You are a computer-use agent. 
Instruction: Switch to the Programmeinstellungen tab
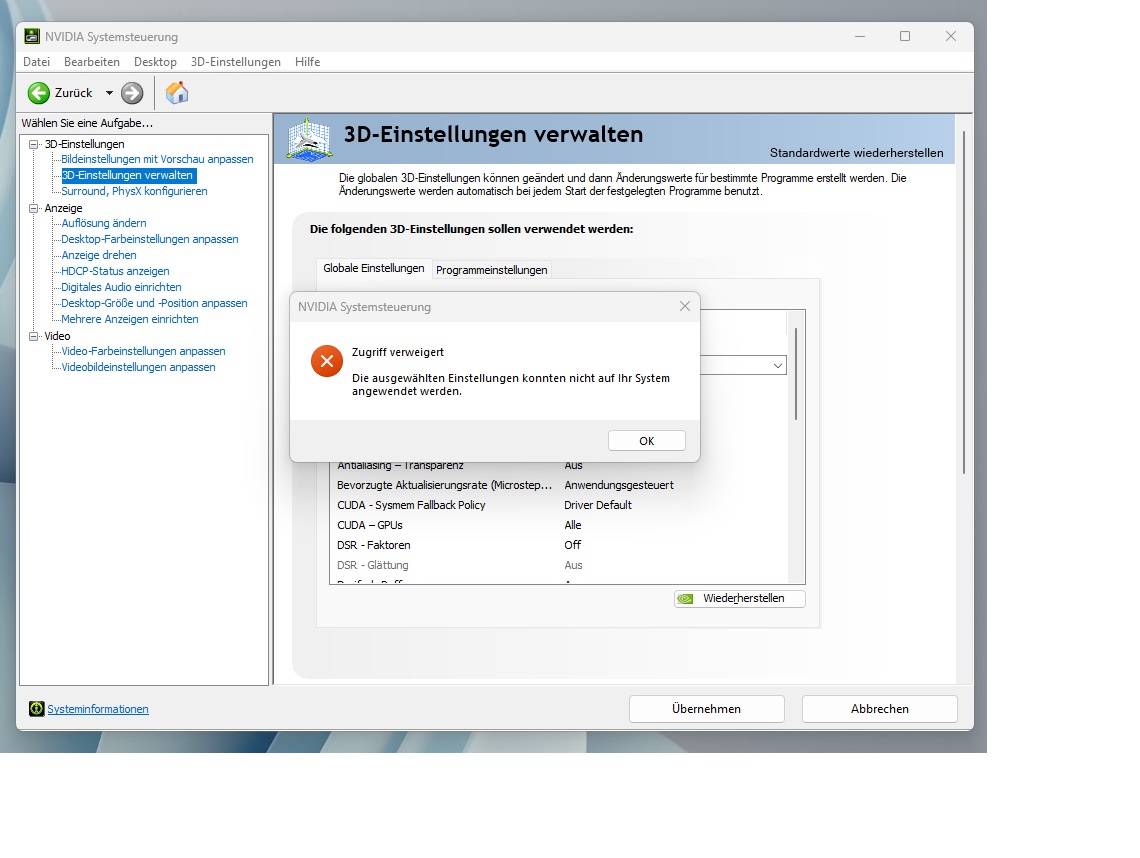[x=491, y=270]
